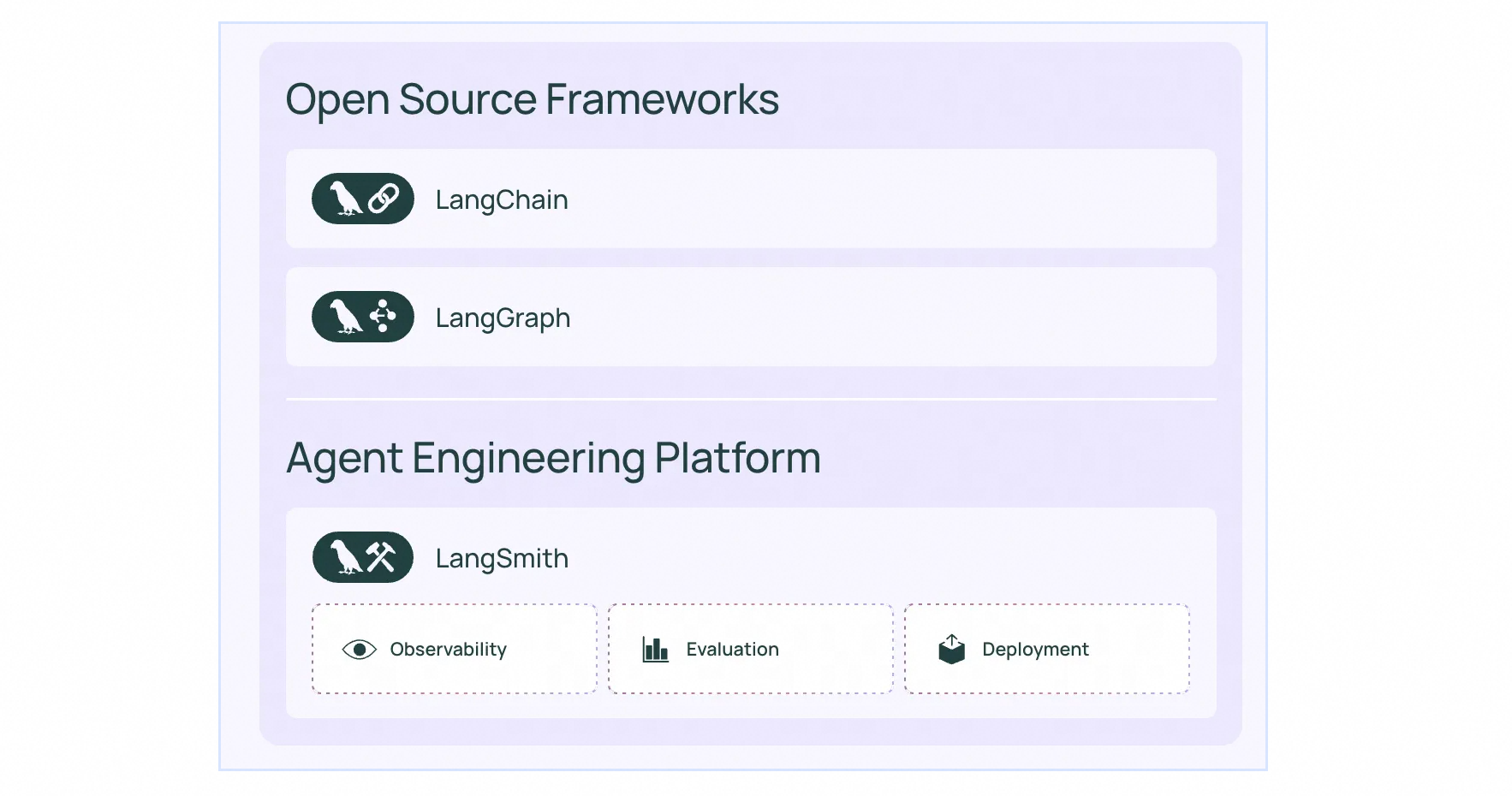The height and width of the screenshot is (796, 1512).
Task: Click the LangSmith parrot and hammers logo
Action: (363, 557)
